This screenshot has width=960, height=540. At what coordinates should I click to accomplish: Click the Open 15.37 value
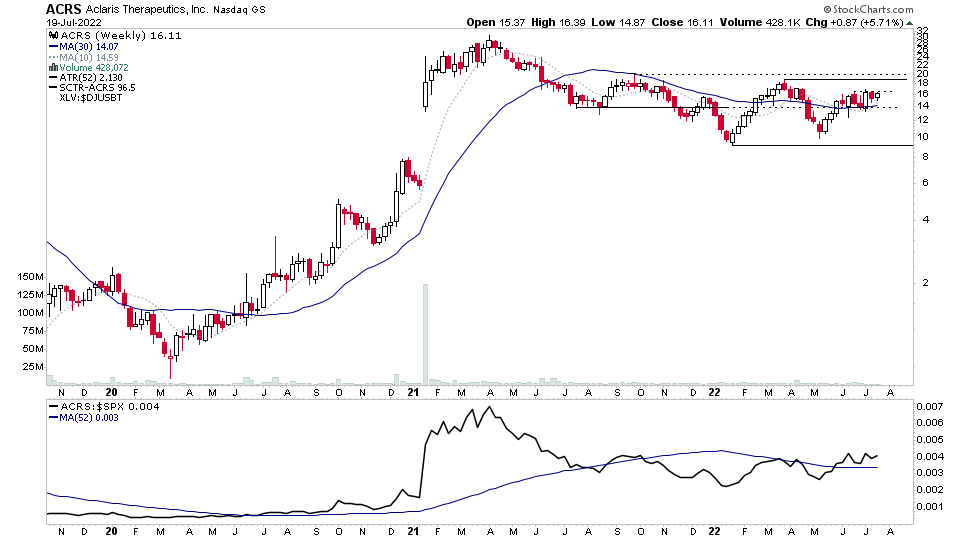(x=496, y=22)
